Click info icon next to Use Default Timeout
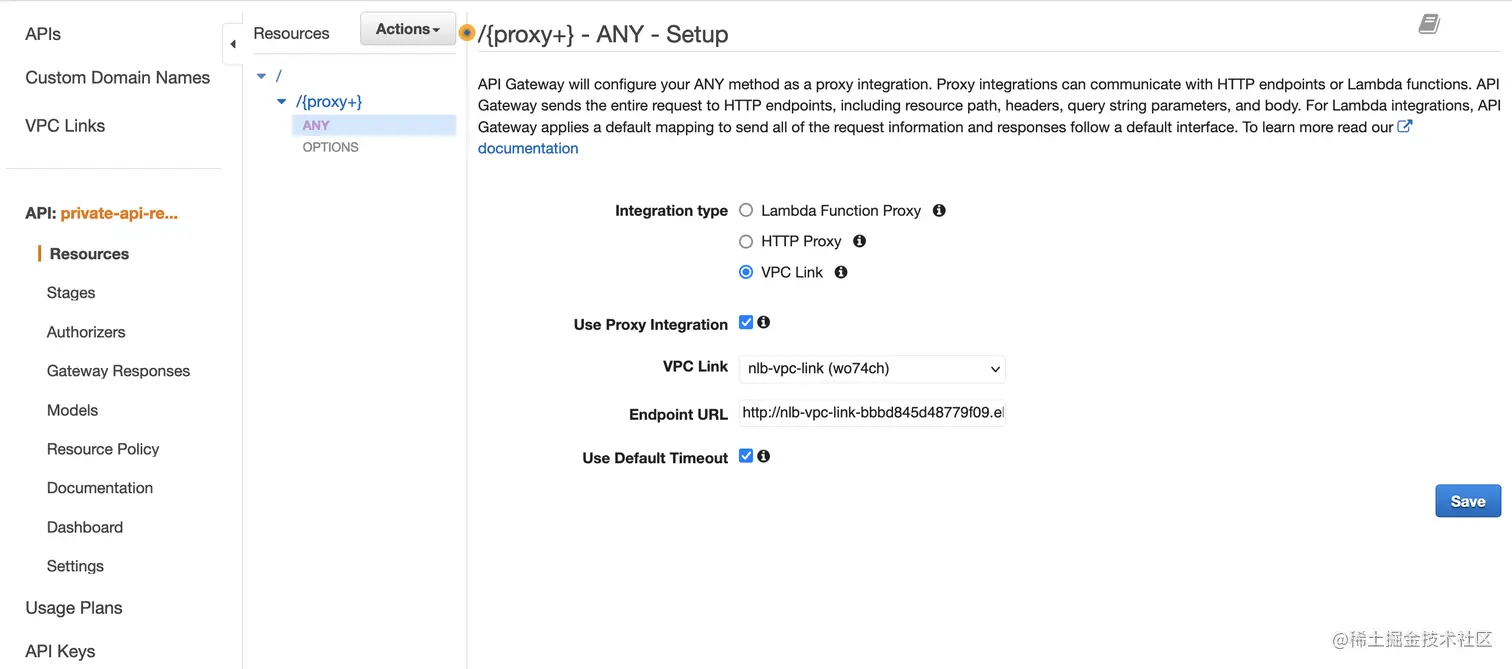1512x669 pixels. (764, 456)
